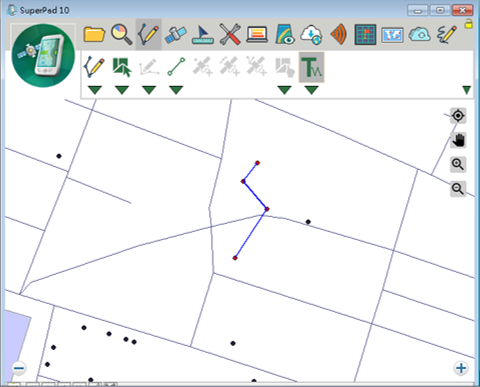The width and height of the screenshot is (480, 387).
Task: Click the plus button at bottom right
Action: (x=461, y=368)
